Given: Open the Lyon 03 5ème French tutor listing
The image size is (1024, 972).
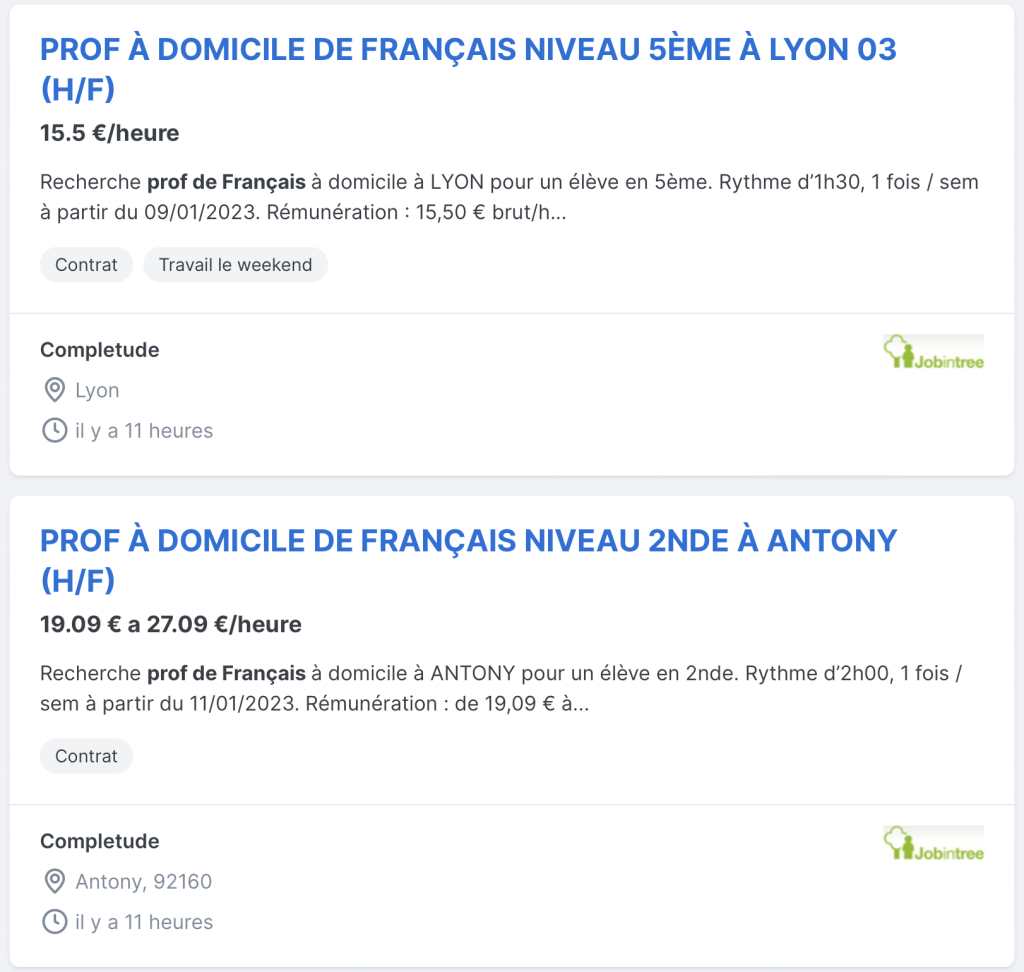Looking at the screenshot, I should point(468,69).
